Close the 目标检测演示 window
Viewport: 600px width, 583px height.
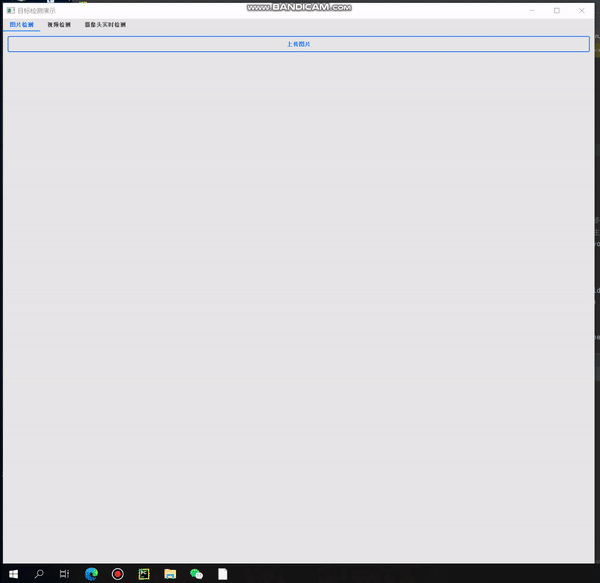tap(582, 11)
